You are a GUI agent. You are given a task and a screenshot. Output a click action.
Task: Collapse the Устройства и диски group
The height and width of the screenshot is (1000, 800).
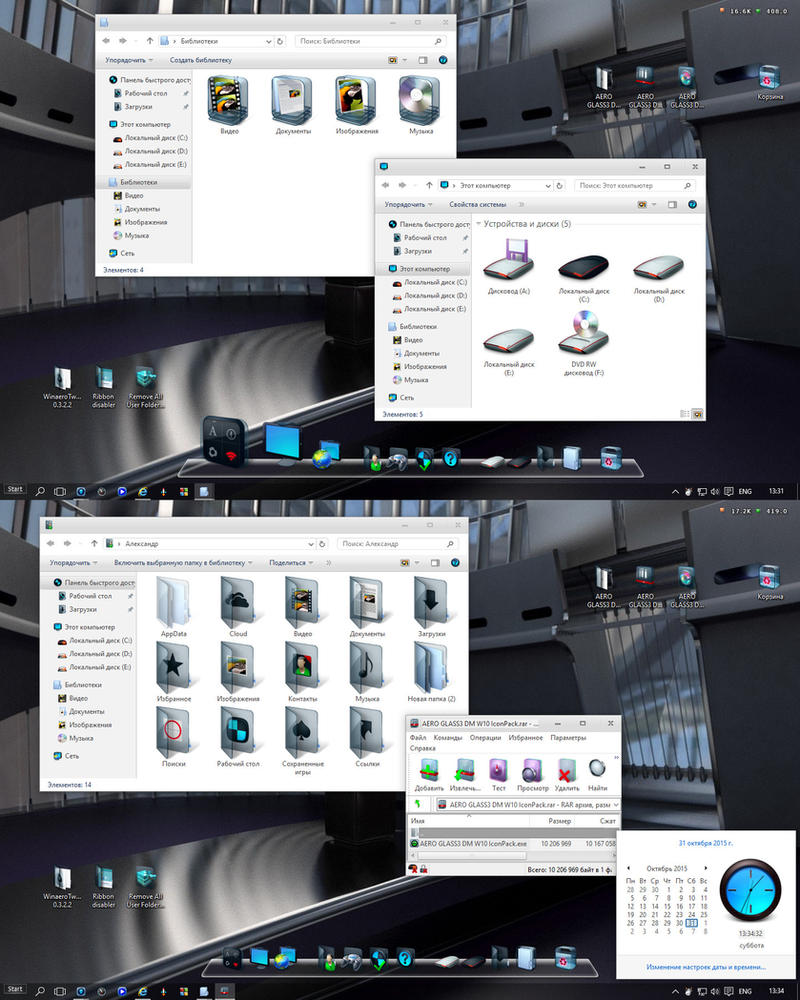(477, 224)
